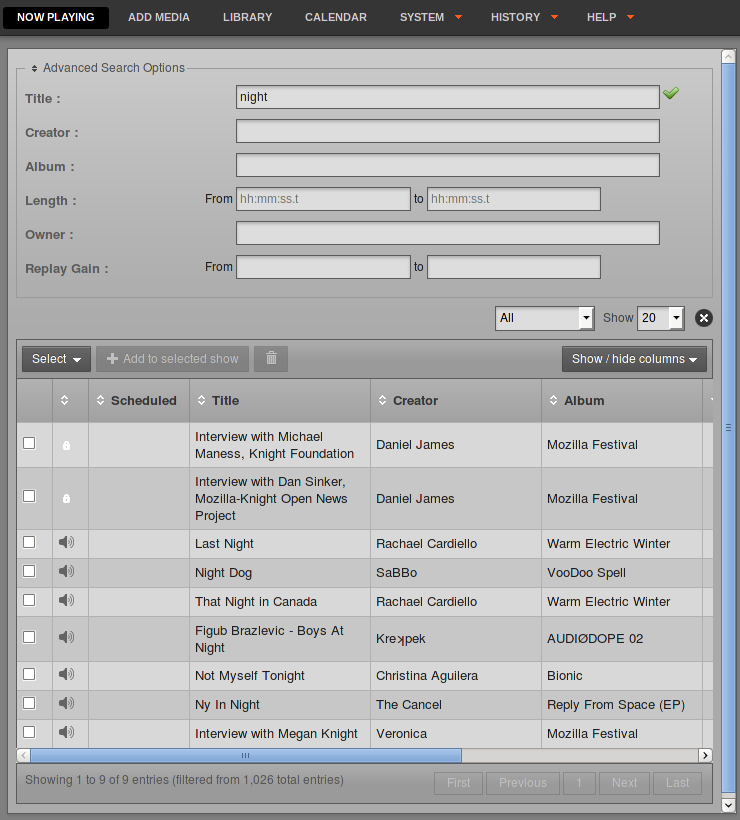Select the Last Night row checkbox

29,542
